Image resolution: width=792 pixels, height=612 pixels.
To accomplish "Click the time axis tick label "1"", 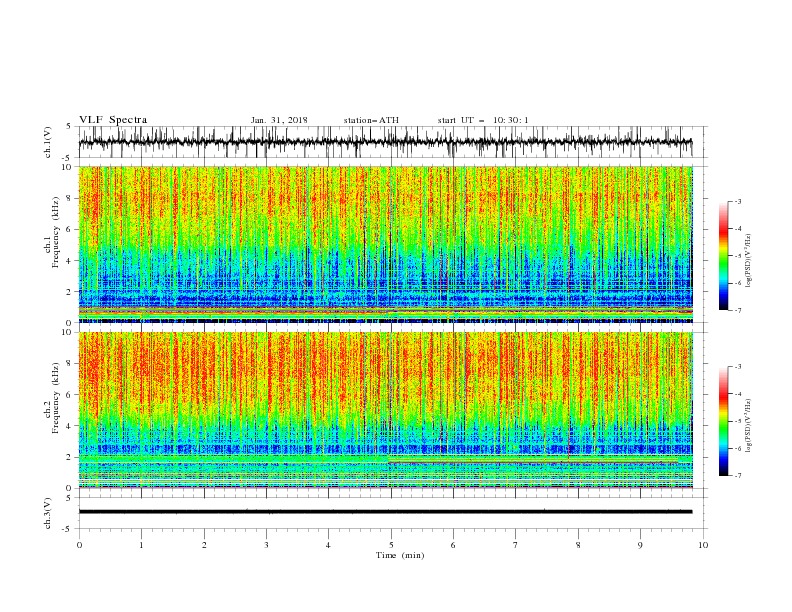I will point(141,545).
